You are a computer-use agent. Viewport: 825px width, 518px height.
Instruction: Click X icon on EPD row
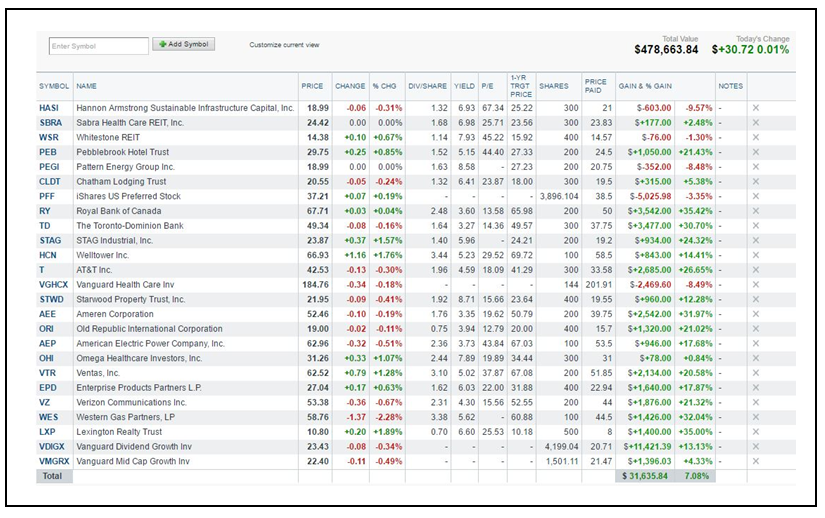tap(756, 388)
